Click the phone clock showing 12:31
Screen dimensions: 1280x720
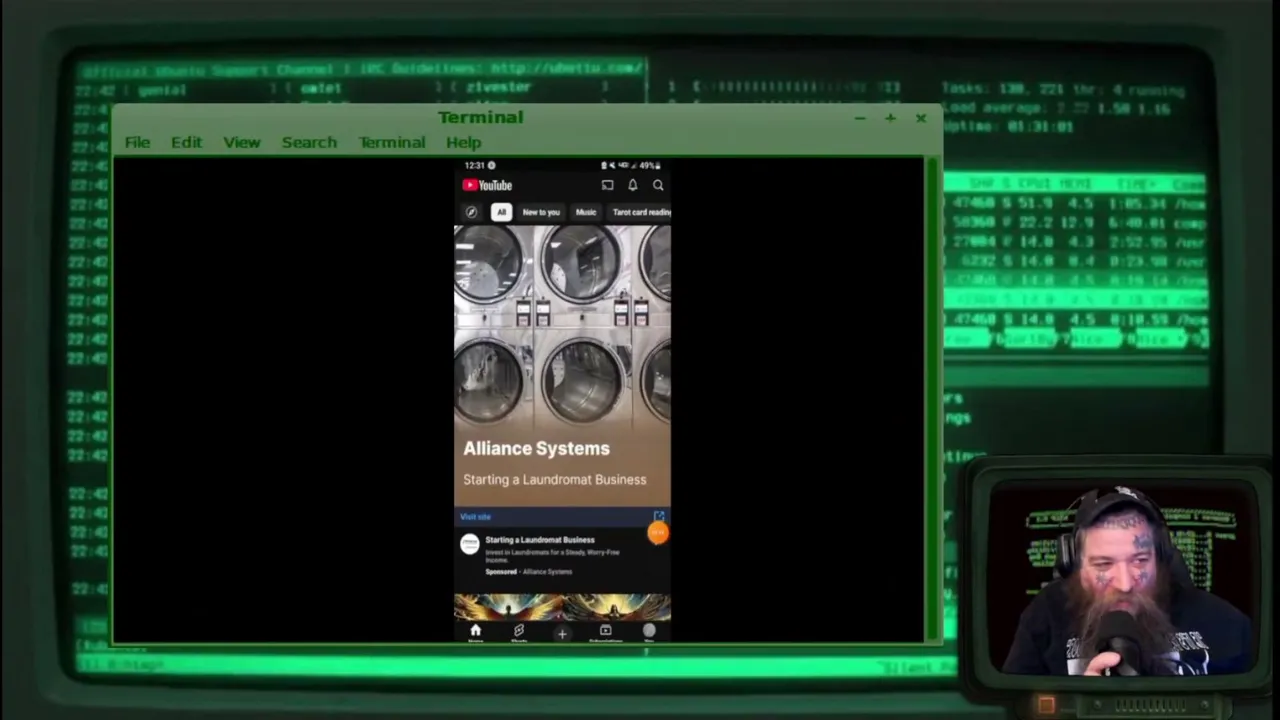[474, 165]
